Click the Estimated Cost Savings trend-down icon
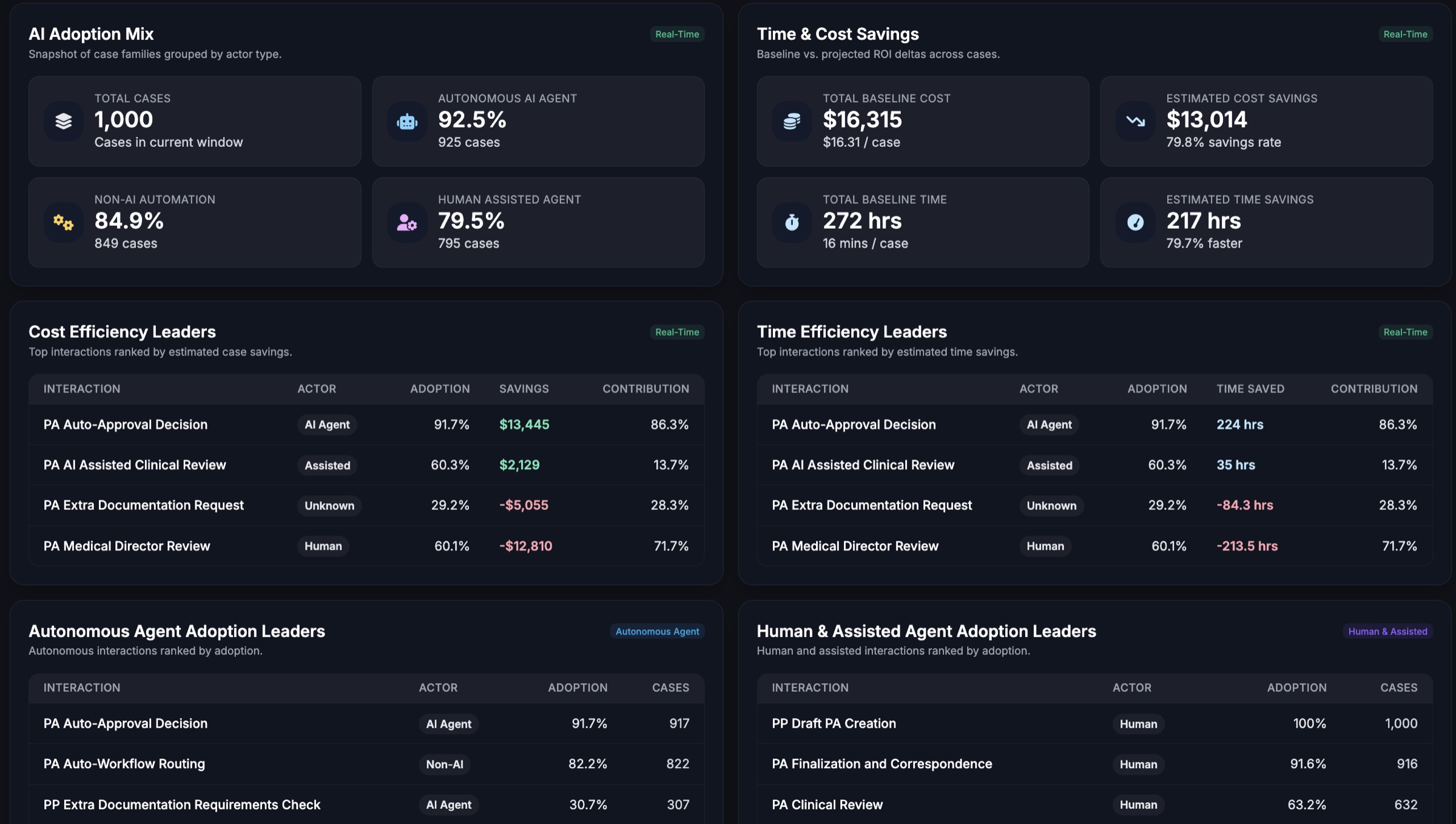1456x824 pixels. click(1136, 121)
